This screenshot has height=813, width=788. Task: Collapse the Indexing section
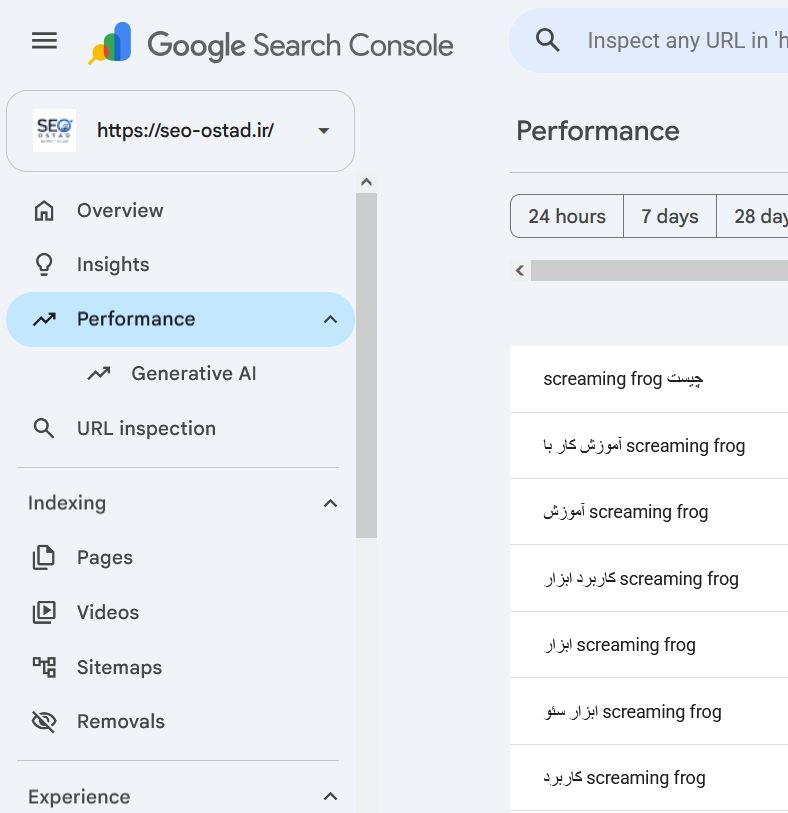click(330, 503)
